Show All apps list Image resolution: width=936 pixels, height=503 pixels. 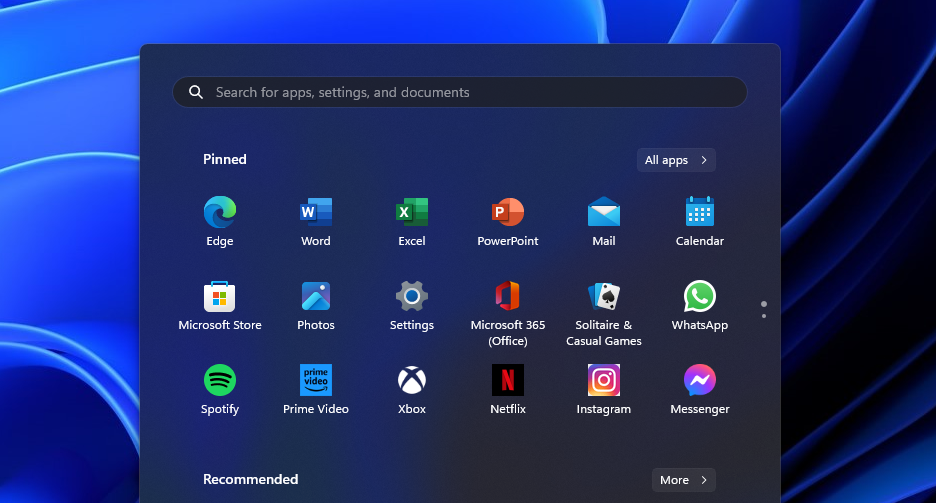pos(676,160)
